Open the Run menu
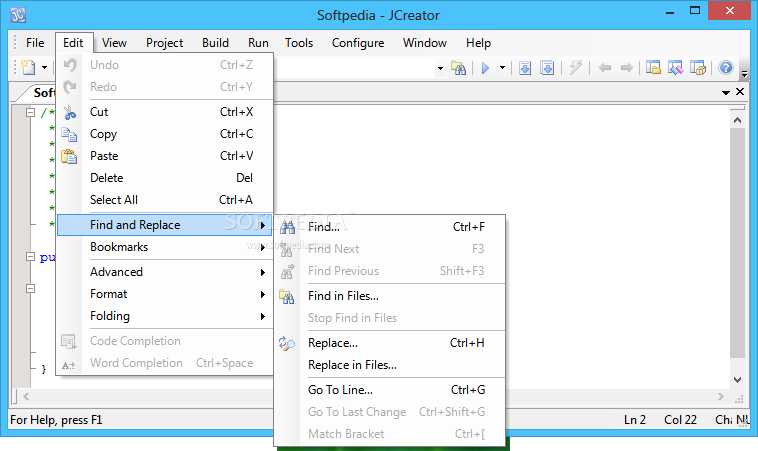This screenshot has height=451, width=758. [x=258, y=43]
